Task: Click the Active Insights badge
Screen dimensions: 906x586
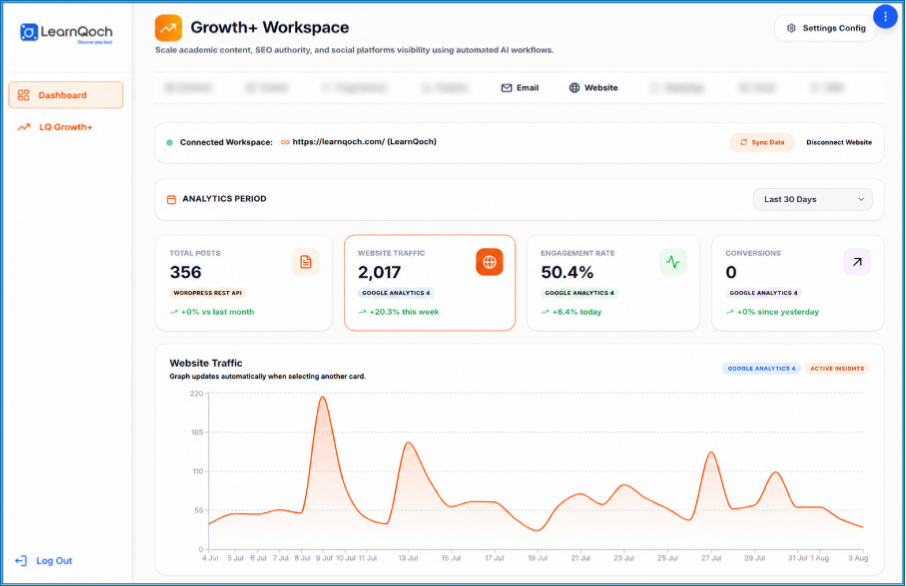Action: [837, 368]
